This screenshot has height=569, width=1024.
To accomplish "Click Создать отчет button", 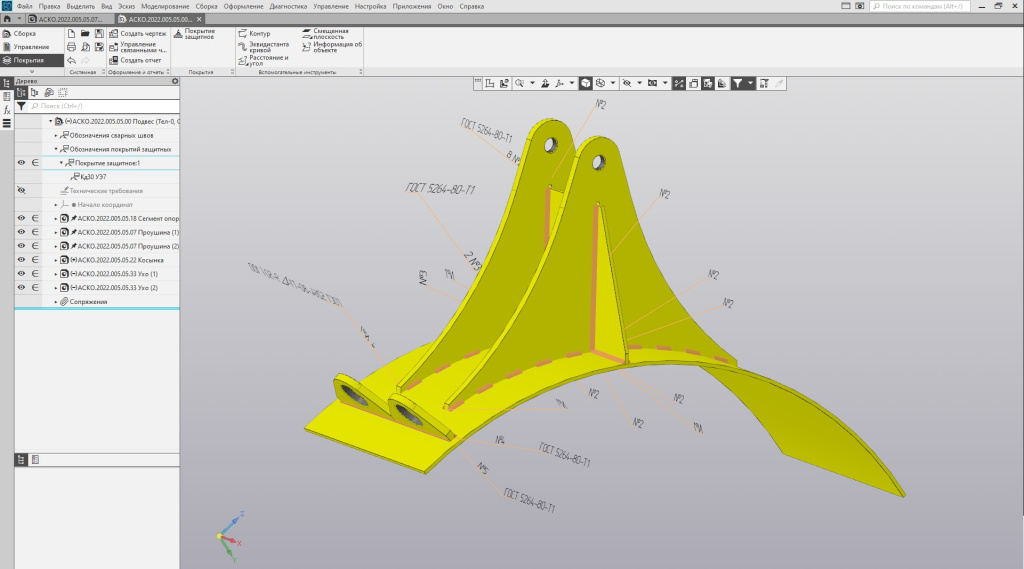I will pos(135,60).
